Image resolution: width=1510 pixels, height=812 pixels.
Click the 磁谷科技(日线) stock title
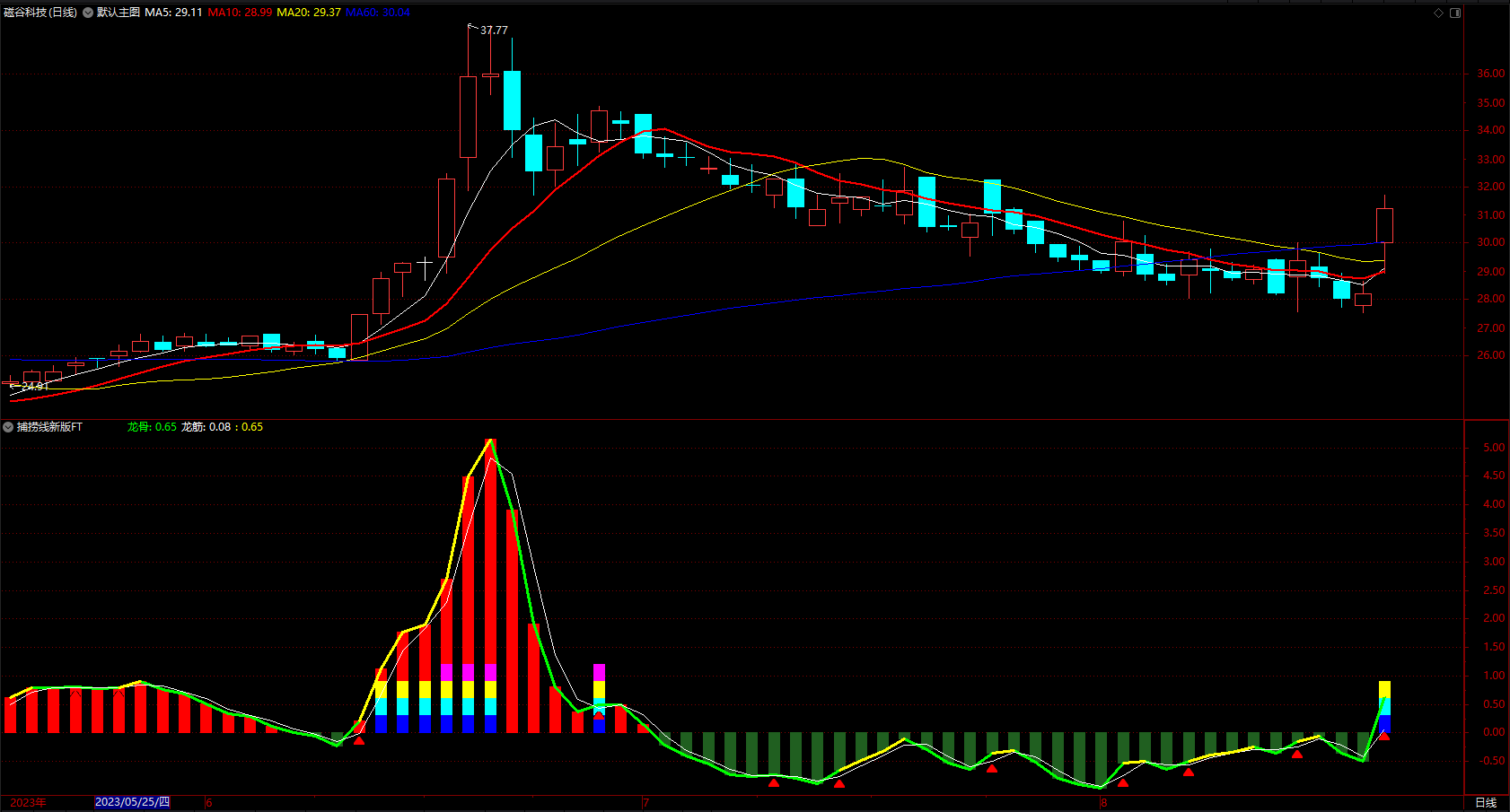click(x=40, y=13)
